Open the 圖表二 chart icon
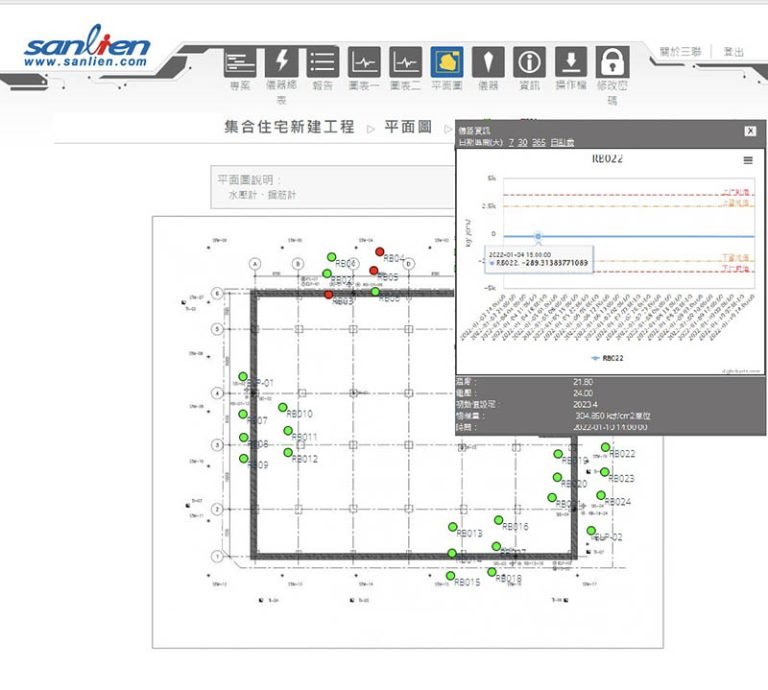This screenshot has height=690, width=768. tap(405, 63)
